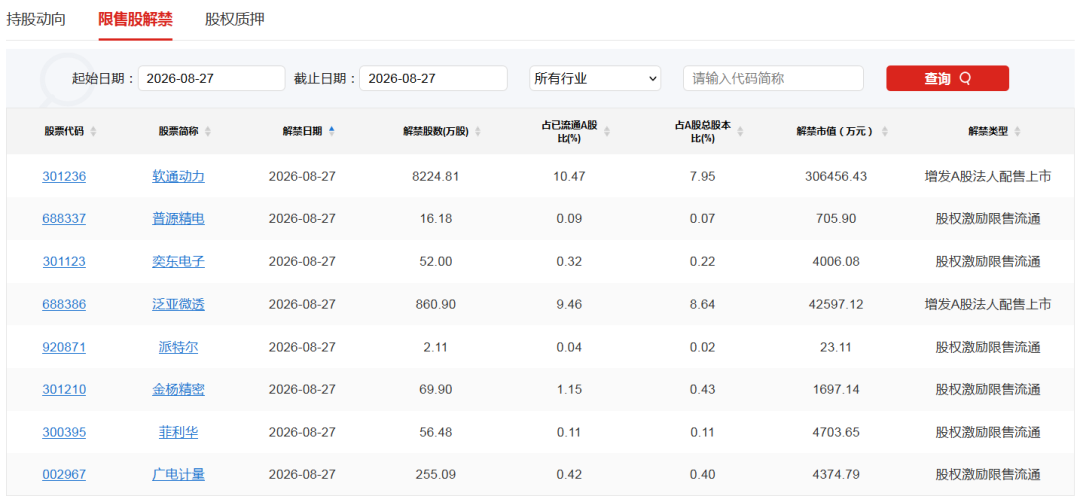Select value 8224.81 in 软通动力 row

pos(435,176)
